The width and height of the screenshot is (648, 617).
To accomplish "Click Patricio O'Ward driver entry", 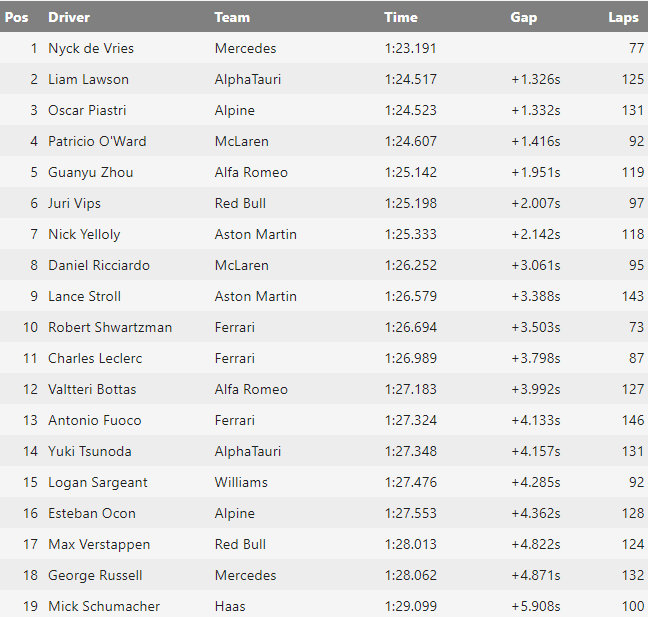I will (x=97, y=141).
